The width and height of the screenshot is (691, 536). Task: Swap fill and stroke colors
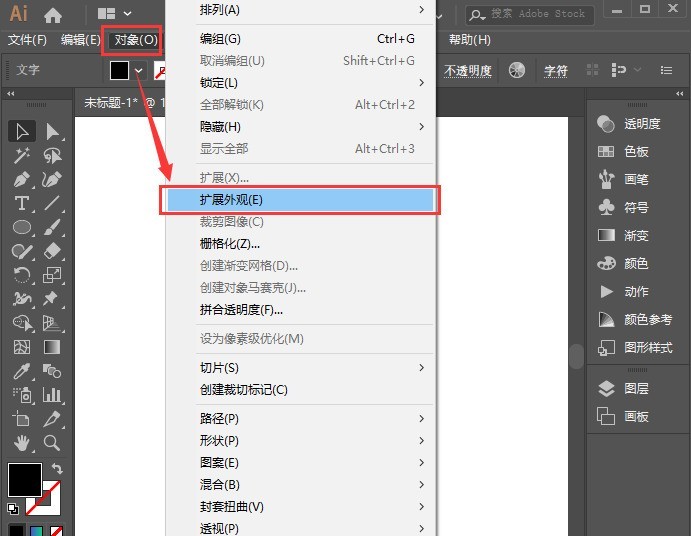point(57,468)
